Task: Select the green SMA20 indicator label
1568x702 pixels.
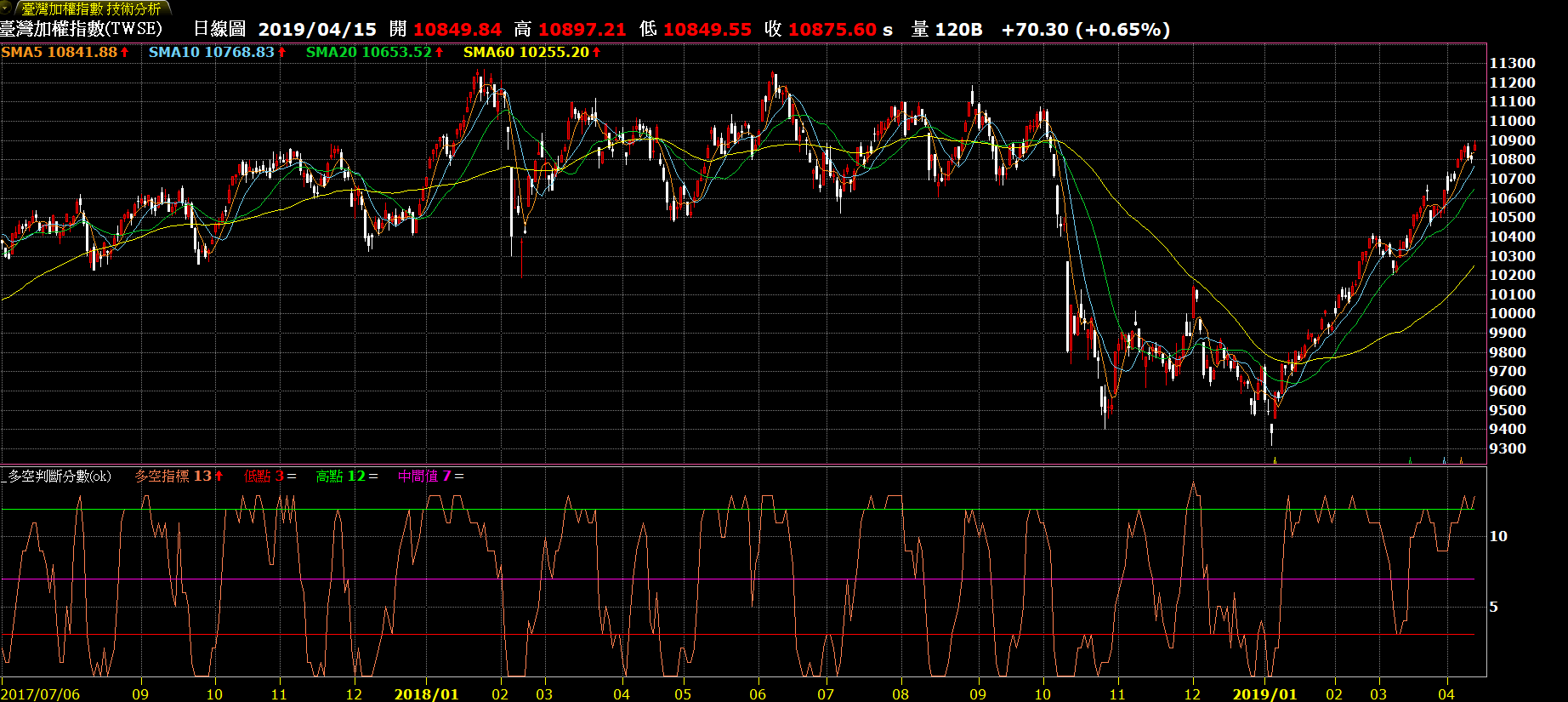Action: (x=368, y=52)
